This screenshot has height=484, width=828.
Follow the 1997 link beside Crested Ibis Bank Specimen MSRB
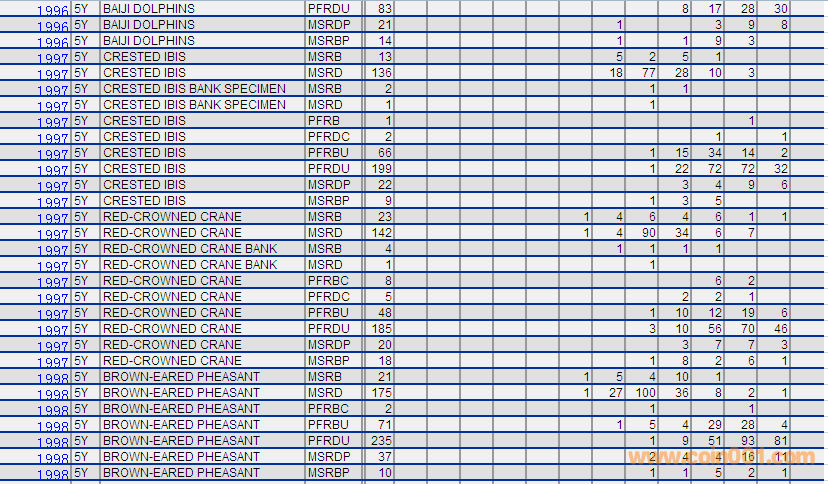point(53,90)
